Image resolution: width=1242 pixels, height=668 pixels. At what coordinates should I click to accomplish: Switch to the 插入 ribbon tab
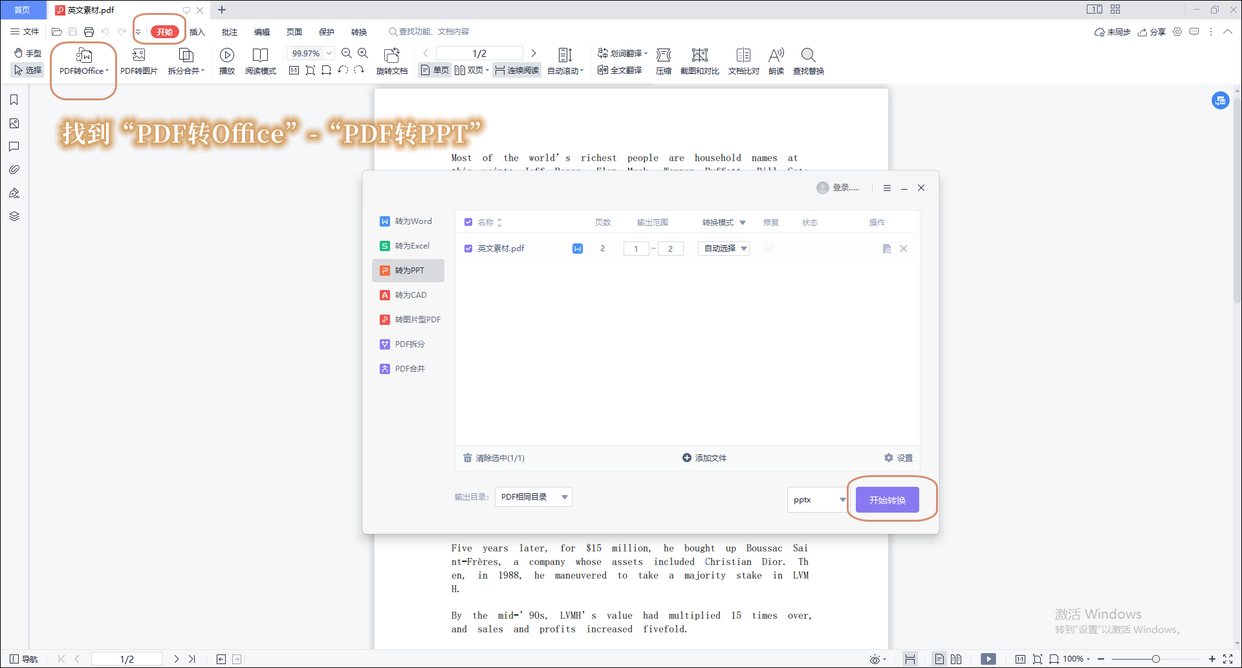coord(197,32)
